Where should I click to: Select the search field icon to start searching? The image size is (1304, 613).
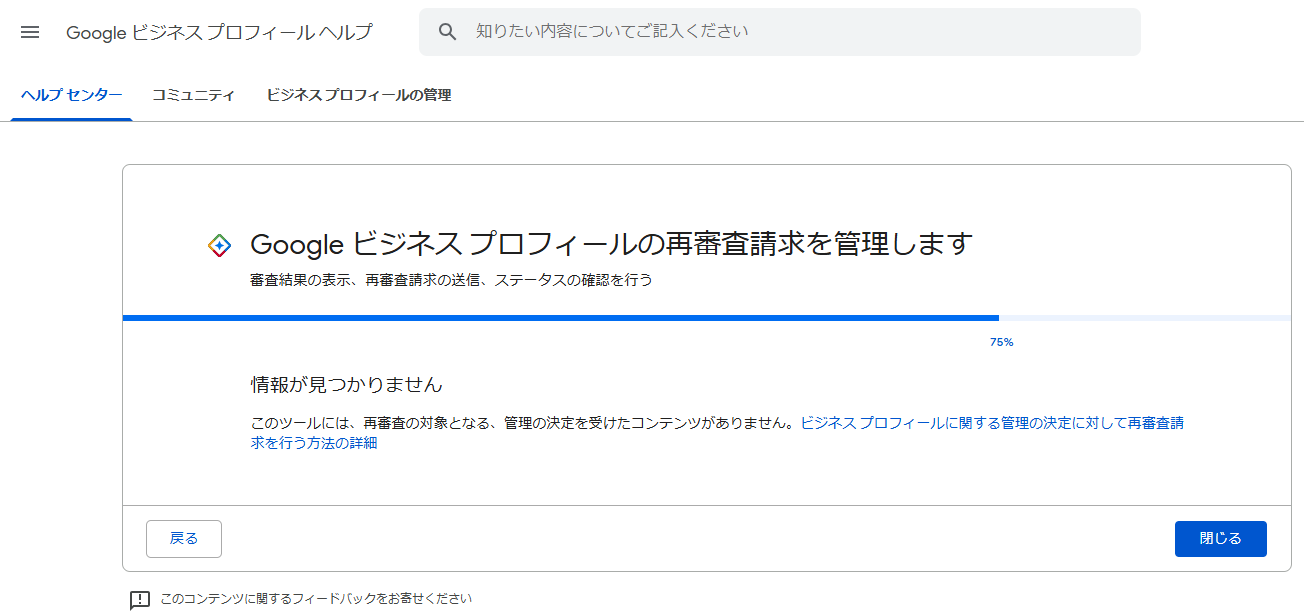tap(447, 31)
